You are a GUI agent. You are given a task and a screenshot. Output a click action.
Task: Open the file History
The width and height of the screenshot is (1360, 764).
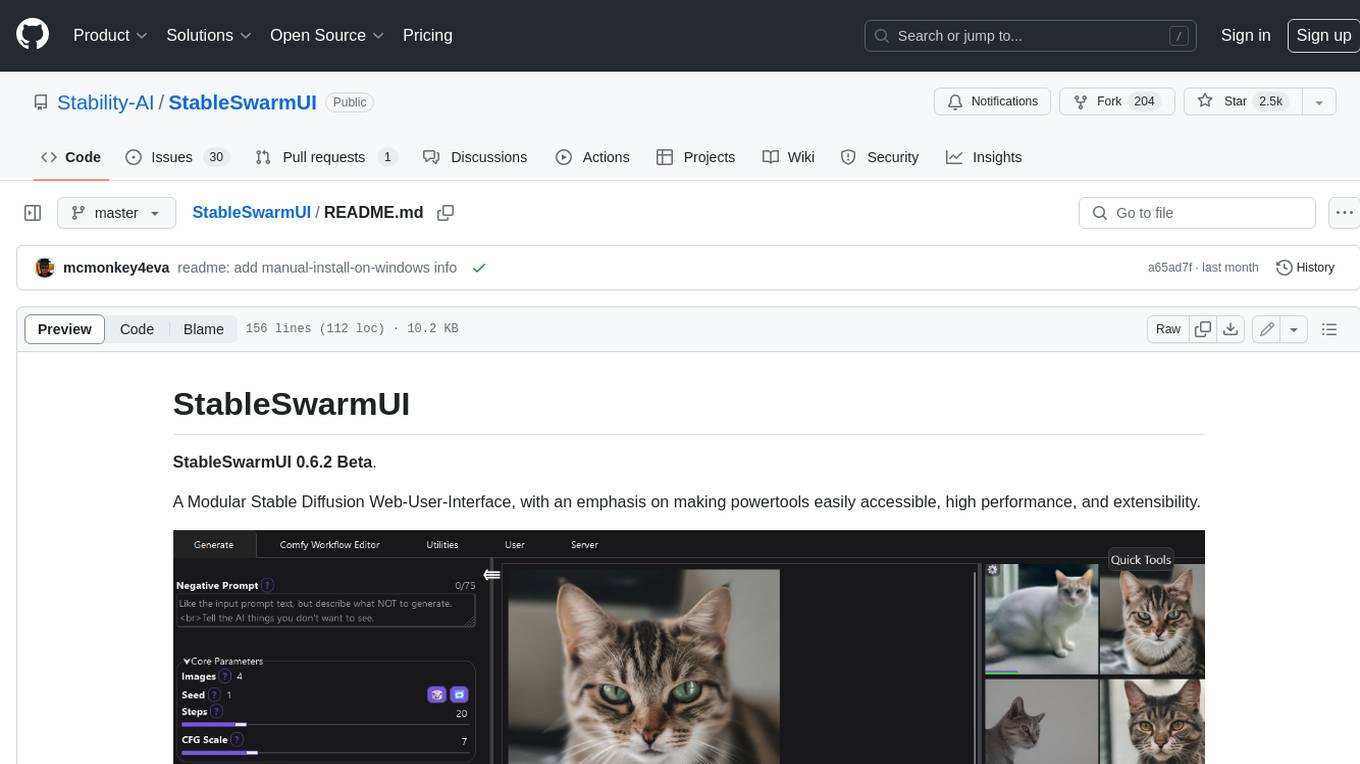(1305, 268)
